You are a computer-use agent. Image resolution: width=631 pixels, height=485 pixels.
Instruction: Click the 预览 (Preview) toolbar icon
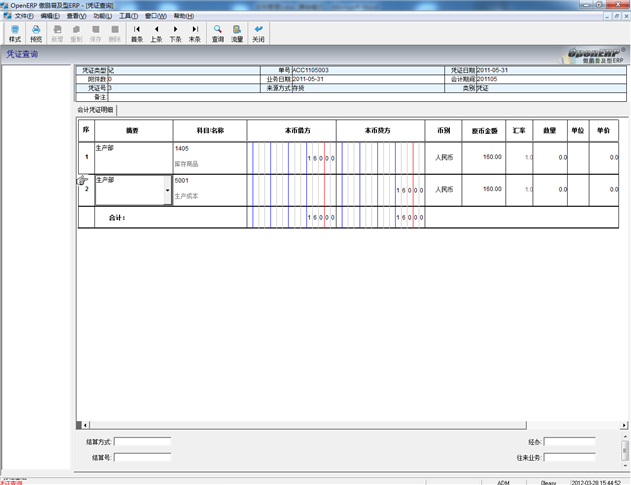pos(36,33)
